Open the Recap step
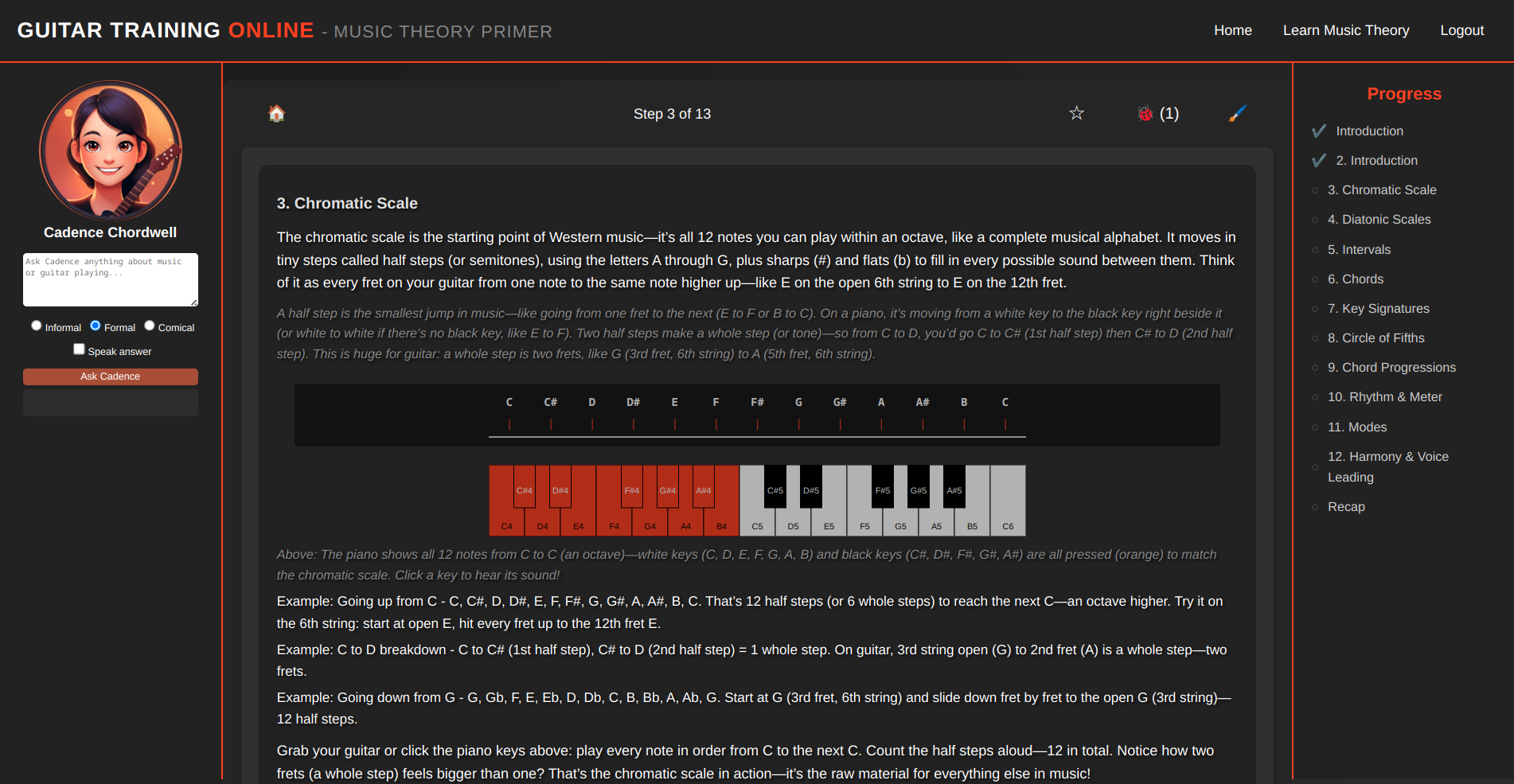1514x784 pixels. click(1345, 506)
